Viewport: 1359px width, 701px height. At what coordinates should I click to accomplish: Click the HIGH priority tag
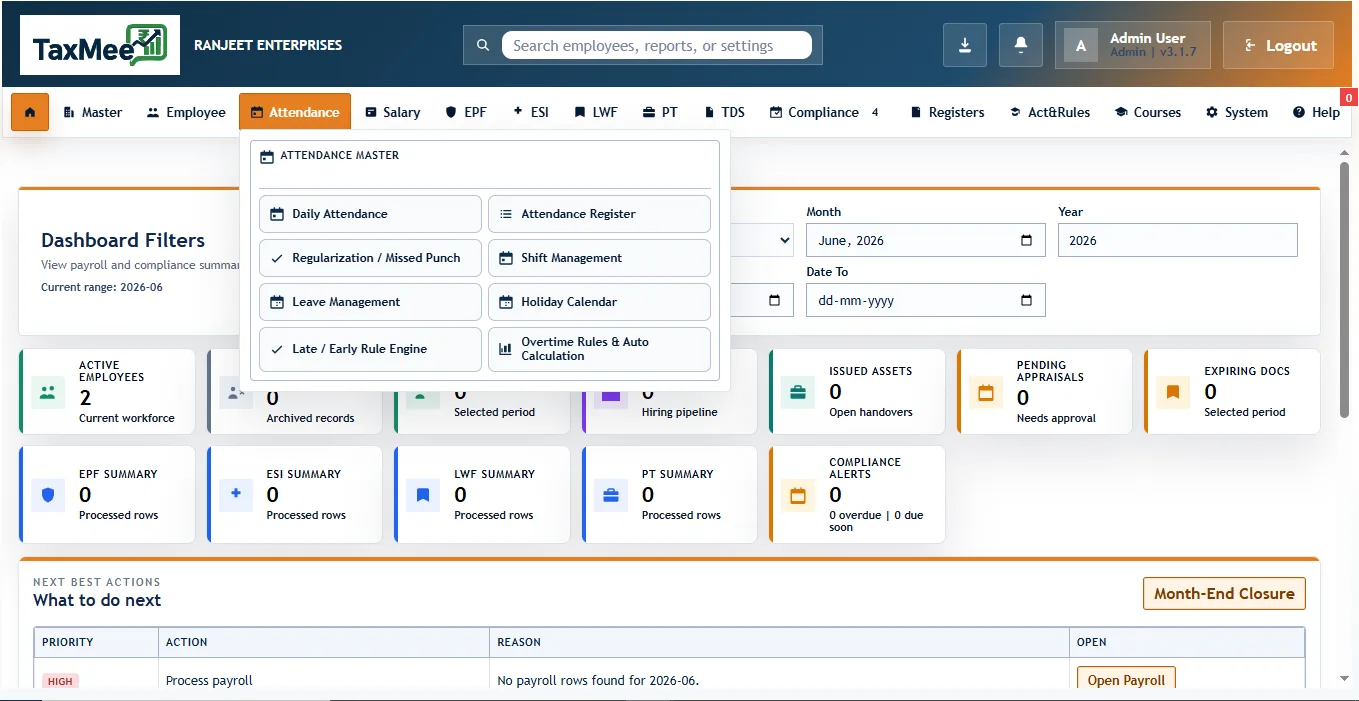pos(60,681)
